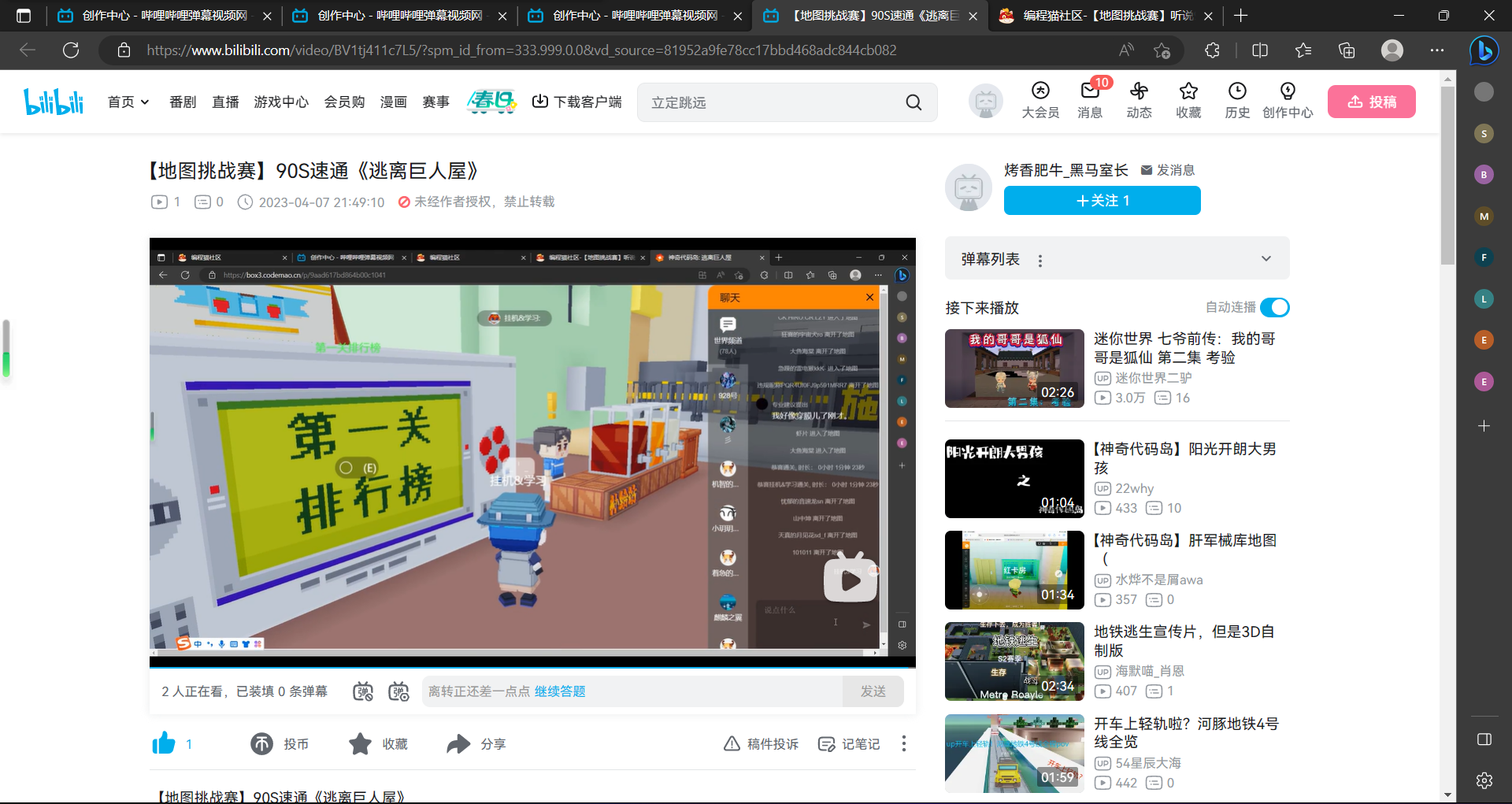Open the 首页 dropdown menu

point(128,102)
